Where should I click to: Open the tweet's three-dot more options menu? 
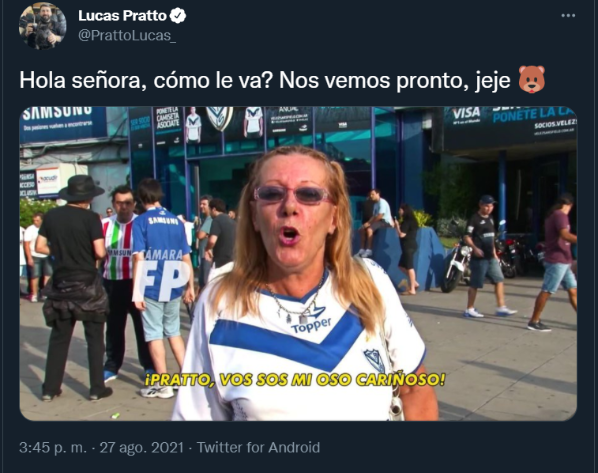click(568, 16)
